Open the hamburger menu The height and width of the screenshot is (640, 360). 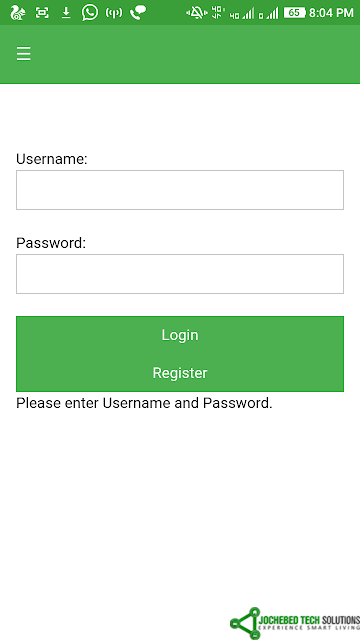click(x=24, y=54)
